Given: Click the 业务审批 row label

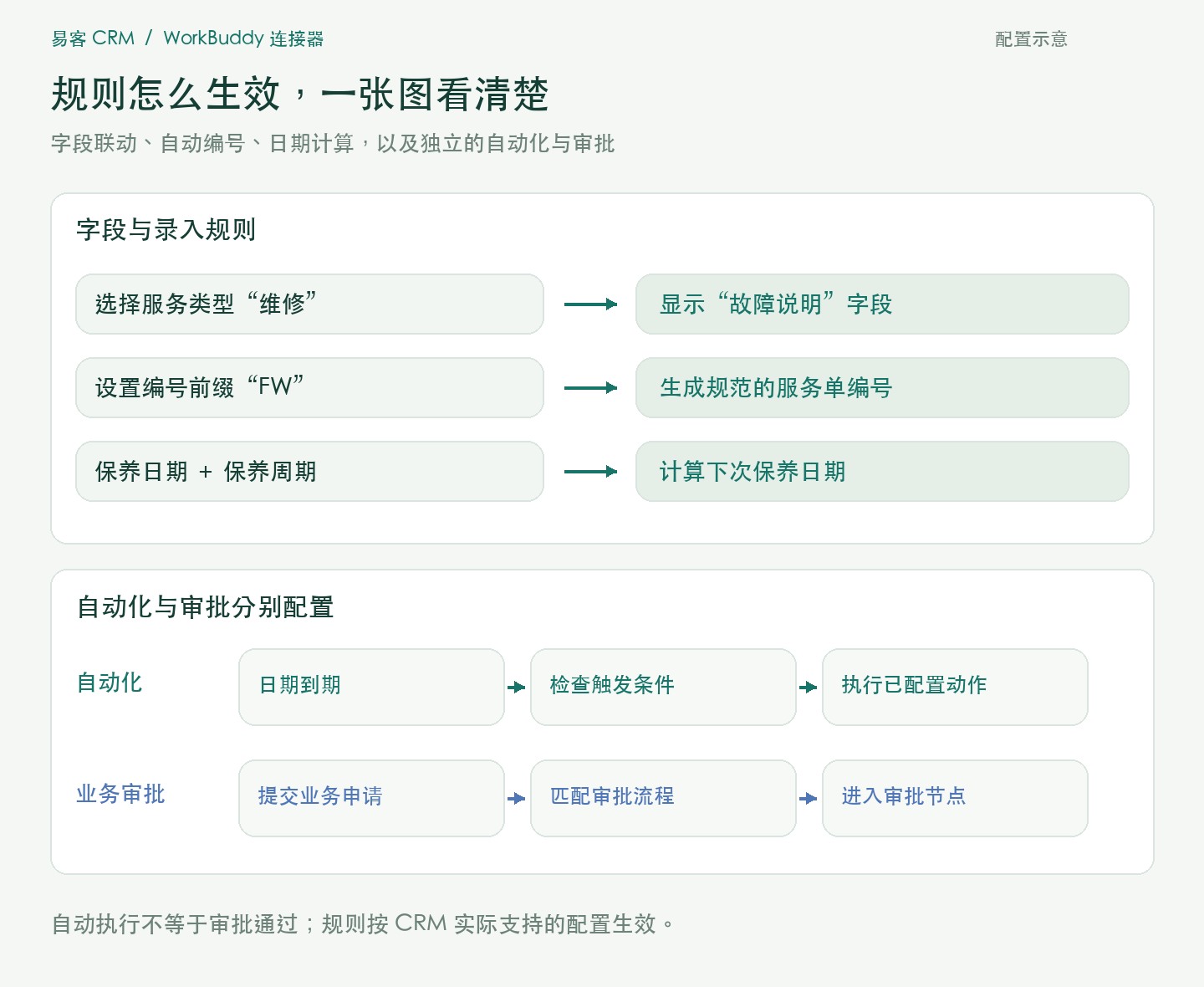Looking at the screenshot, I should (120, 794).
